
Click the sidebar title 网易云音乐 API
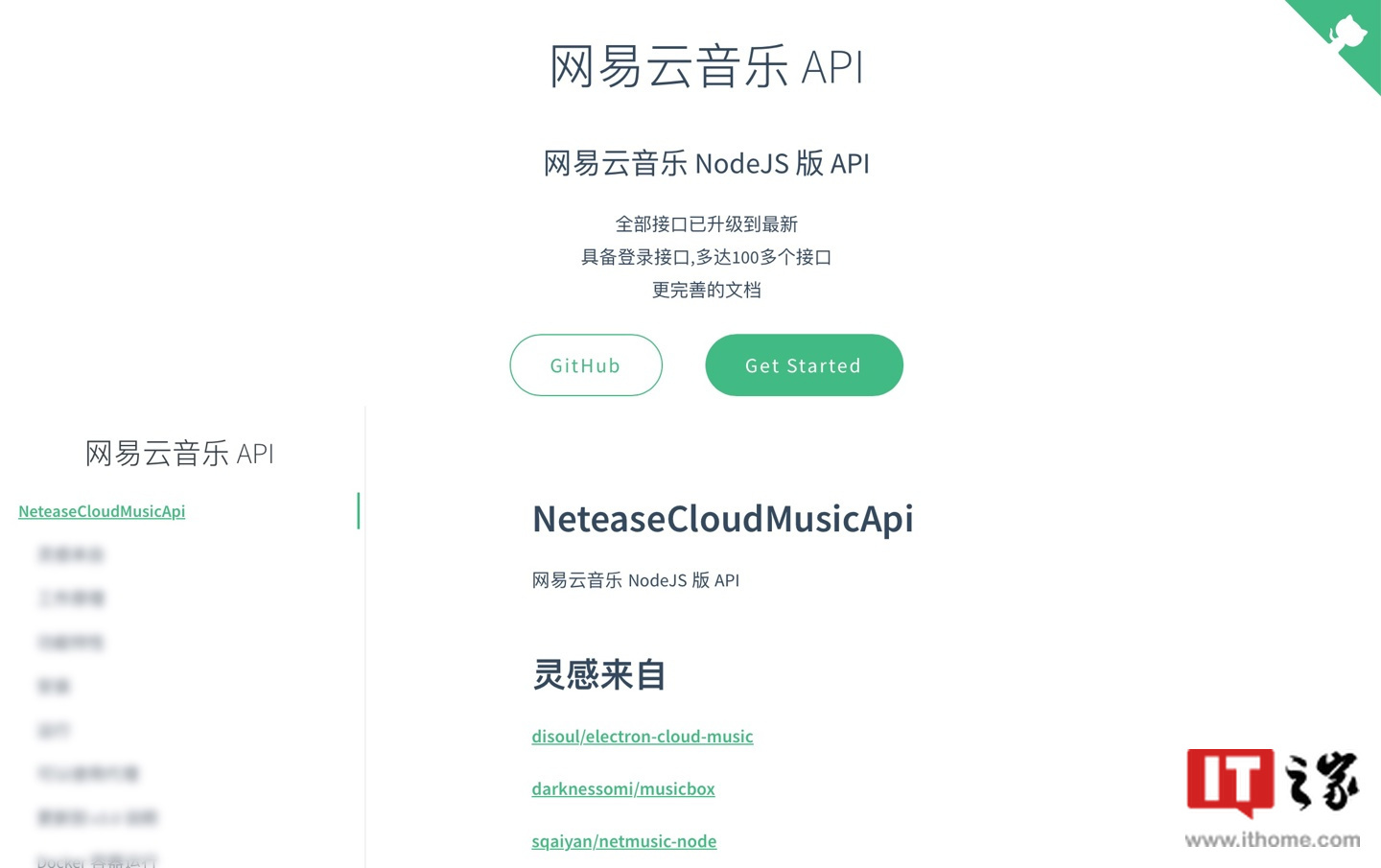pos(179,453)
